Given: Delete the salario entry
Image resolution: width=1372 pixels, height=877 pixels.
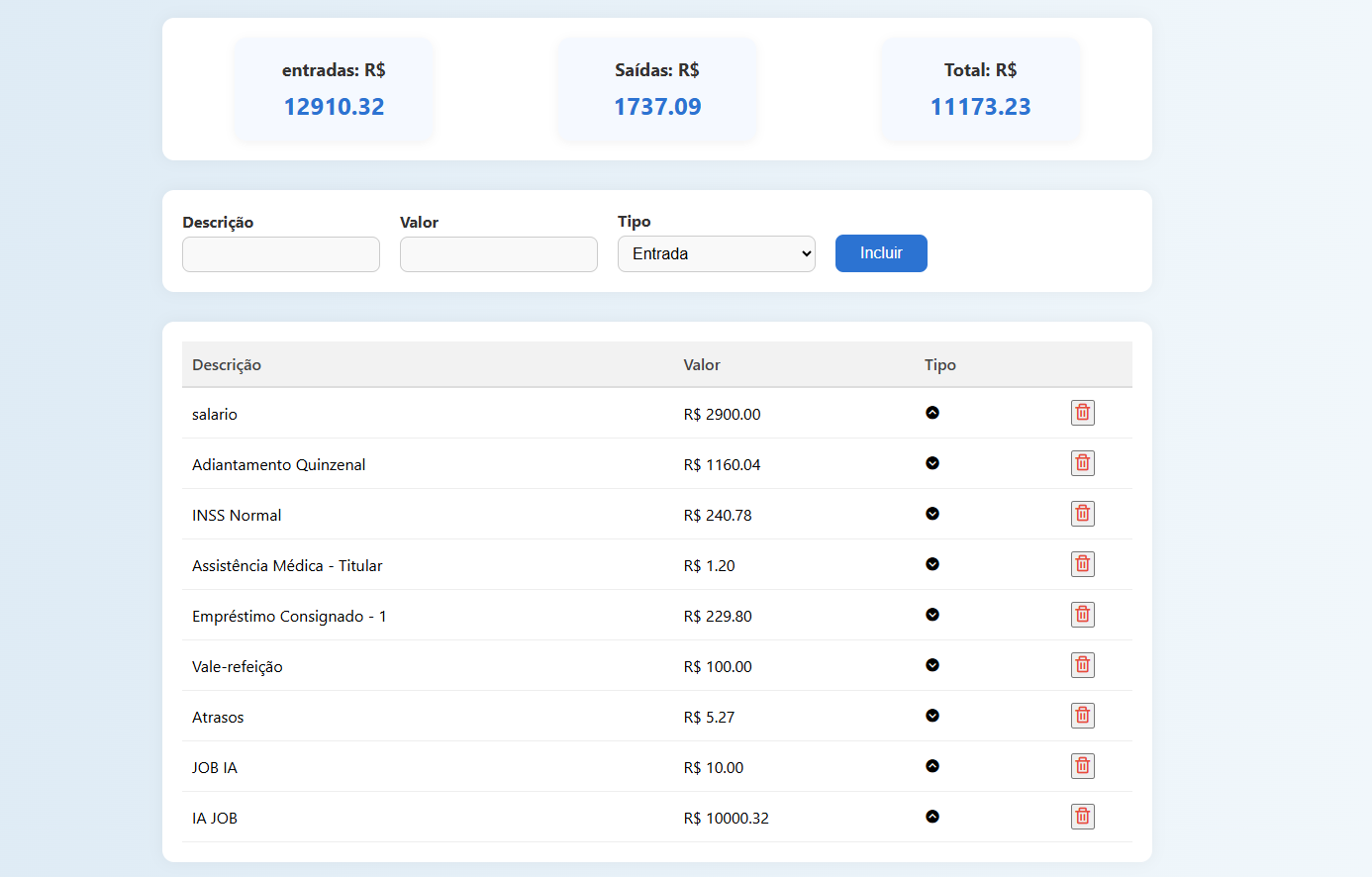Looking at the screenshot, I should pos(1082,413).
